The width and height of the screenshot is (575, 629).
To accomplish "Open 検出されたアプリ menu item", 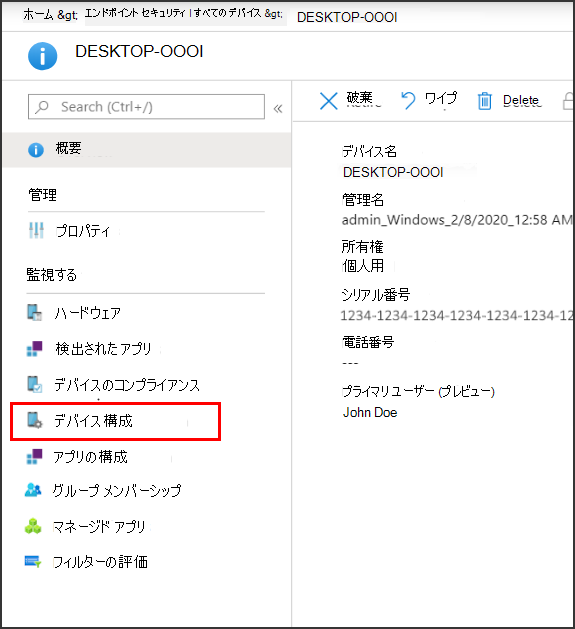I will (x=104, y=349).
